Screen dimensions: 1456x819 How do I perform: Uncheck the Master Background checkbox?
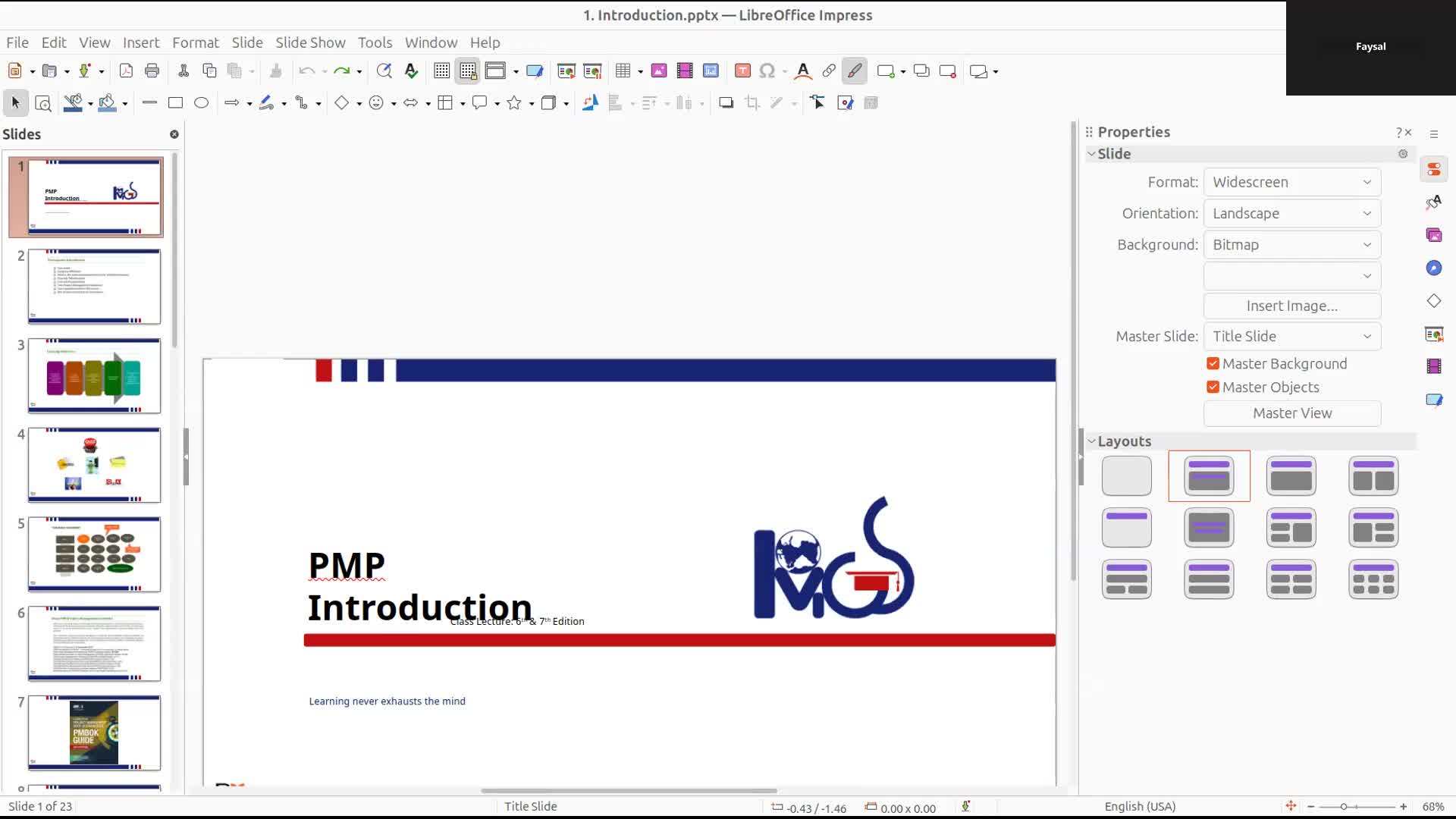click(x=1213, y=364)
